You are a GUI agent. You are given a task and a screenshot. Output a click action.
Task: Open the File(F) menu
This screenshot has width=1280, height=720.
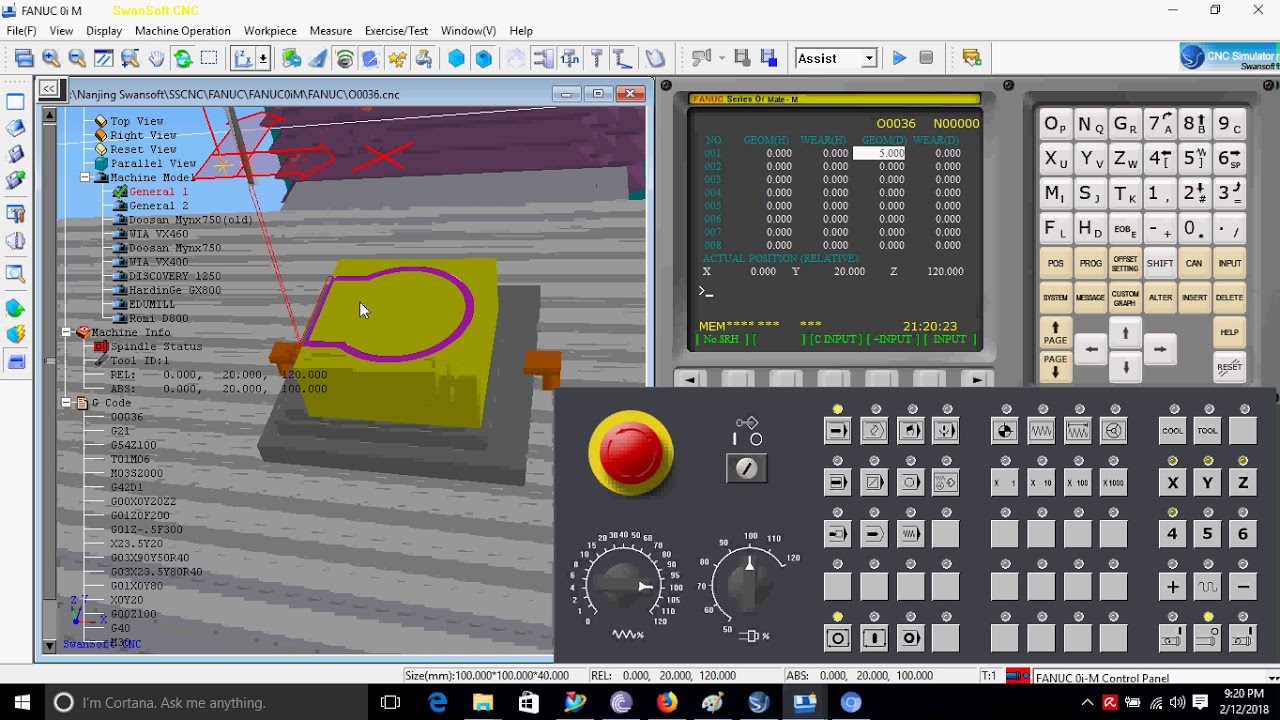(21, 31)
